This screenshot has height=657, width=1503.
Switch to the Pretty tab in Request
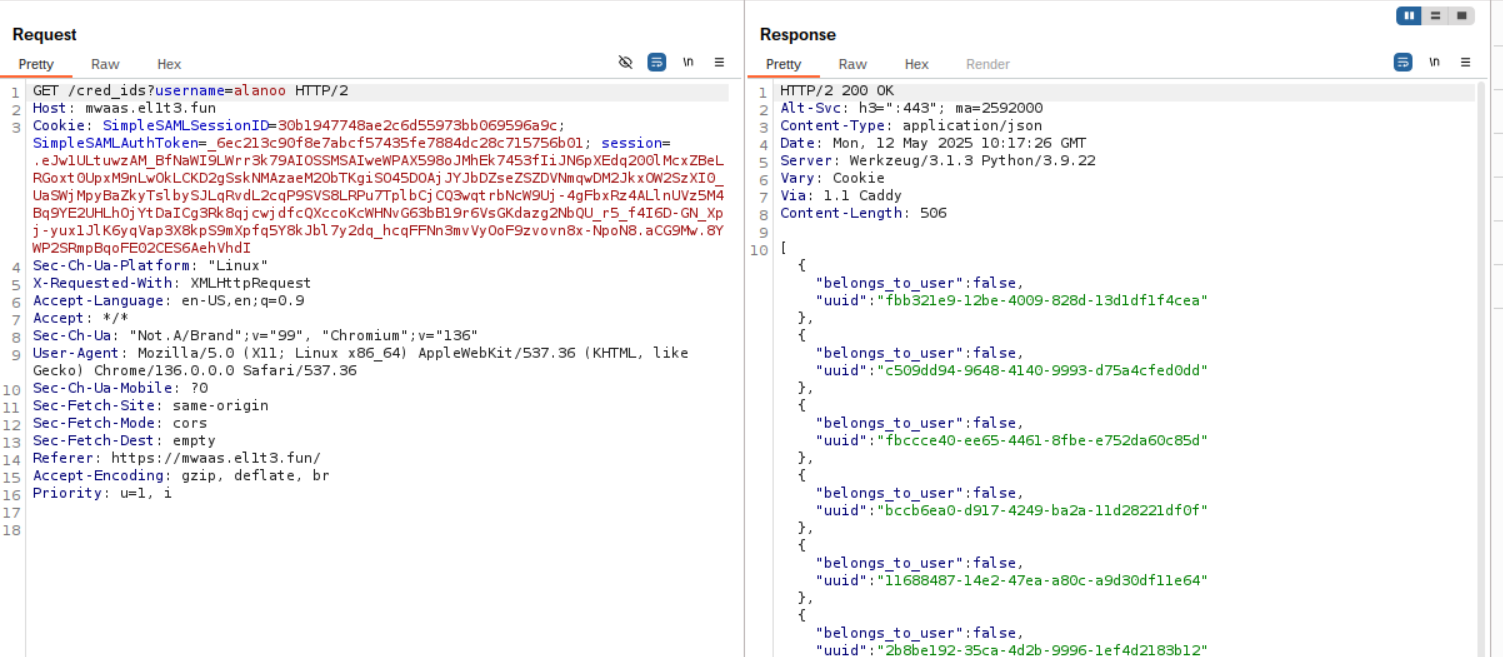(x=36, y=64)
